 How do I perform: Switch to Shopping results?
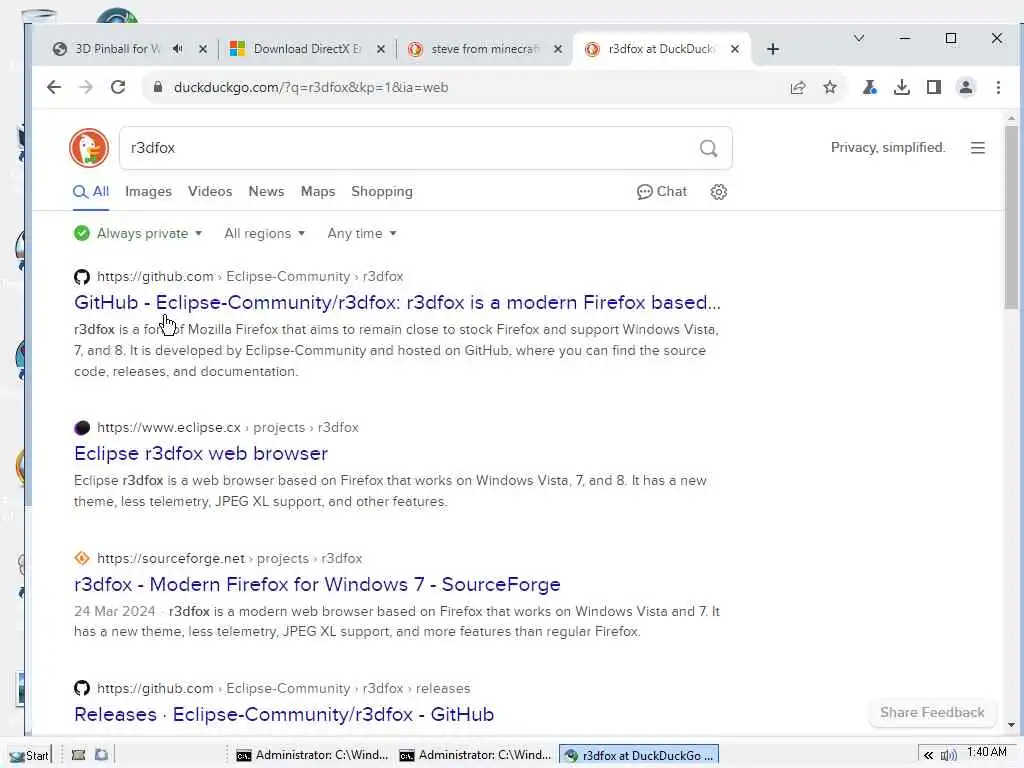pyautogui.click(x=382, y=191)
